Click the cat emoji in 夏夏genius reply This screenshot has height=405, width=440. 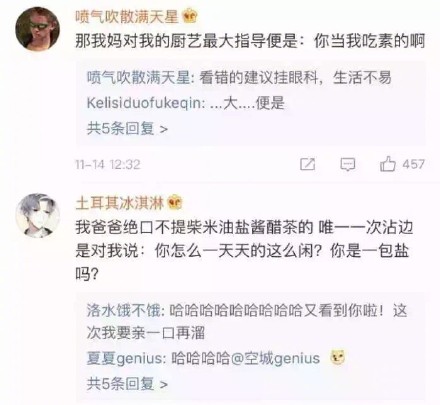[x=337, y=358]
